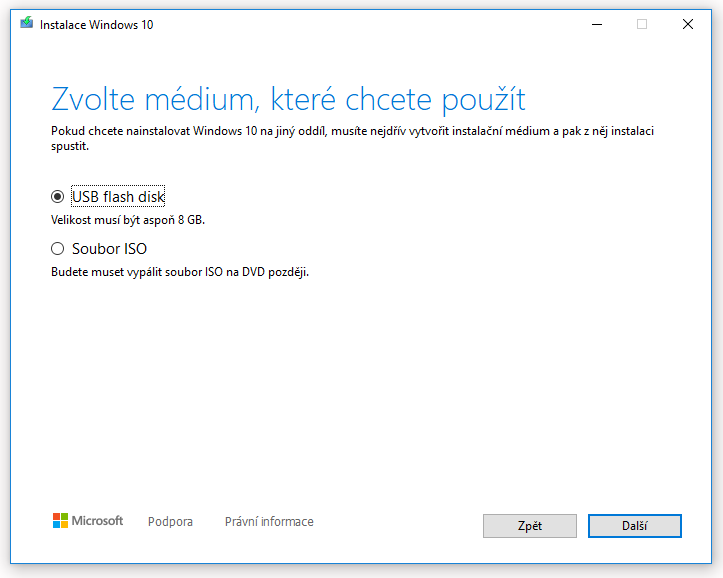Open the Právní informace link
Viewport: 723px width, 578px height.
pos(269,522)
